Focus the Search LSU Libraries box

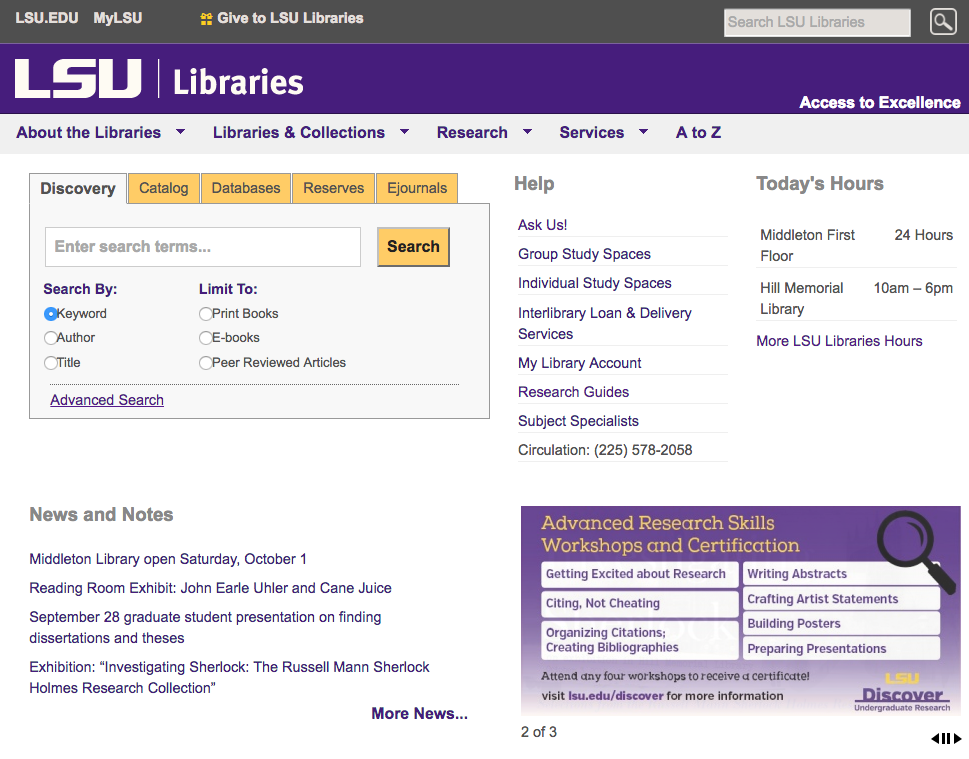click(x=817, y=22)
